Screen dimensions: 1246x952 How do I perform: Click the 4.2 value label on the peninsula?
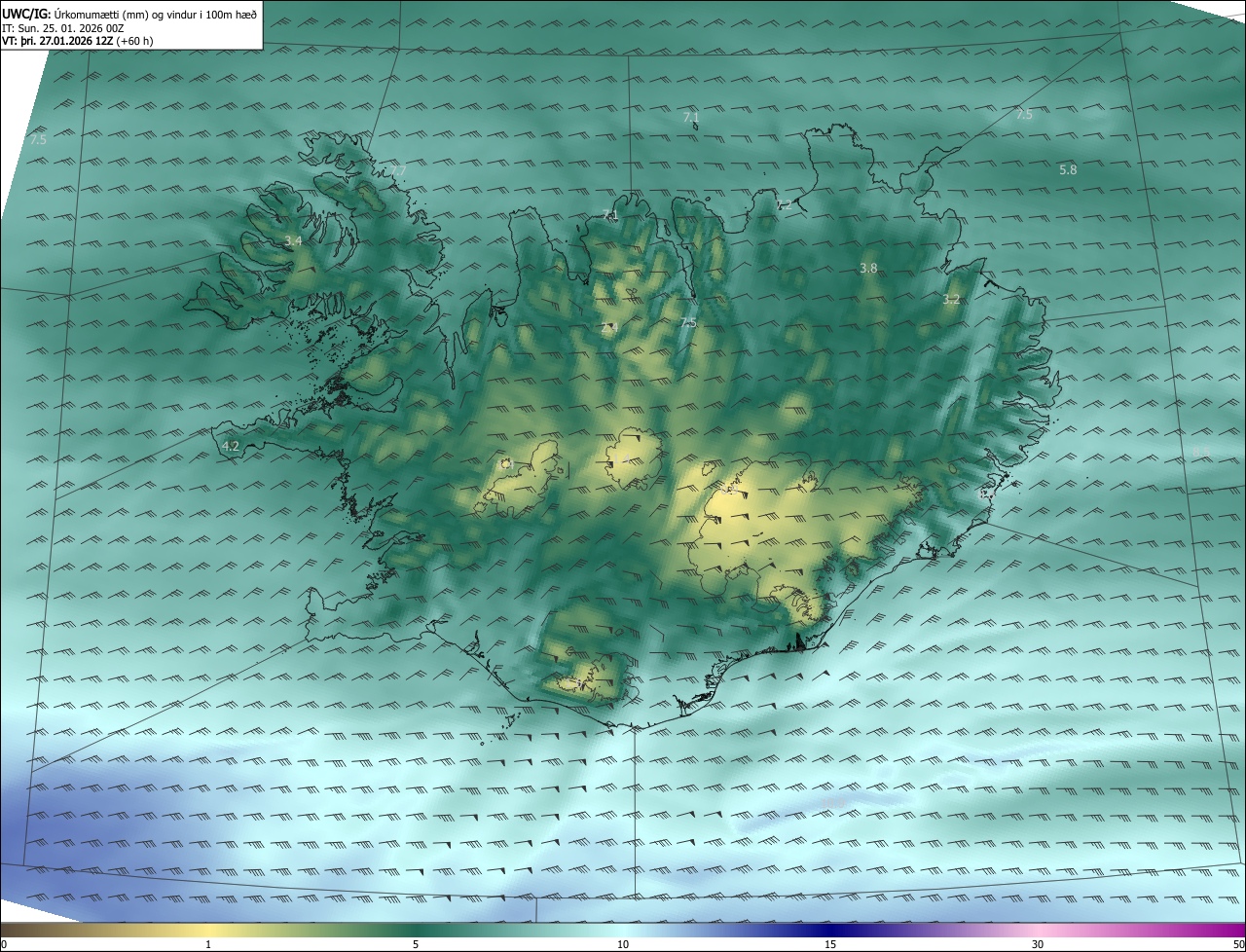pos(231,446)
